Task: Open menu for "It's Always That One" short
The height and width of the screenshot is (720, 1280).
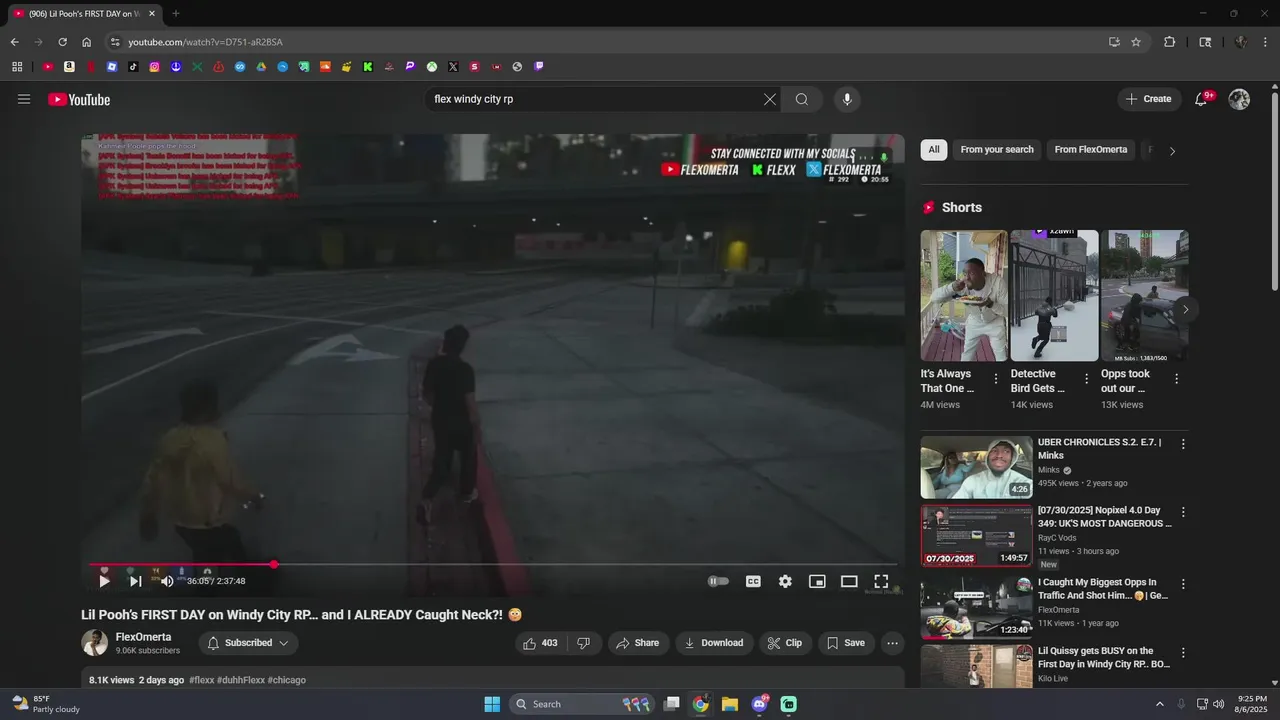Action: [x=995, y=379]
